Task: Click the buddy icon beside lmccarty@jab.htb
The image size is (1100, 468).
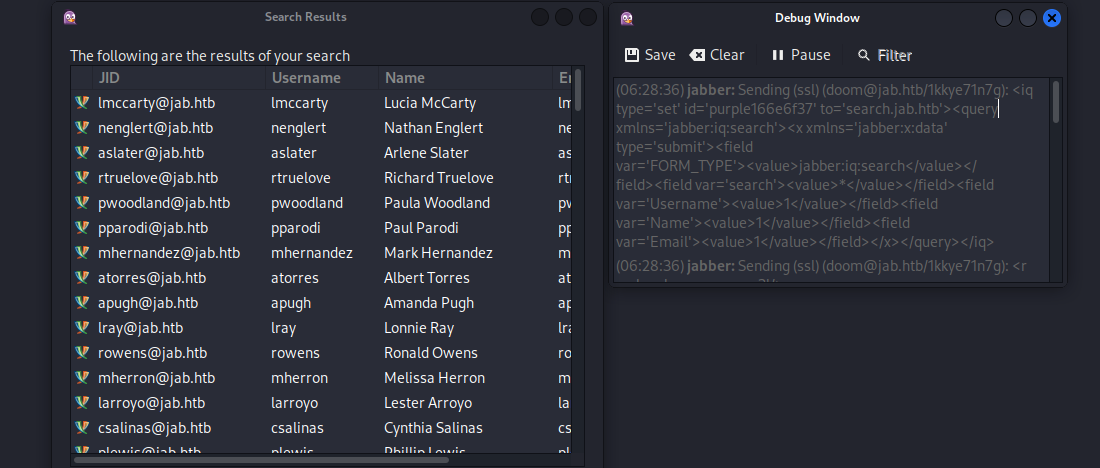Action: pos(82,103)
